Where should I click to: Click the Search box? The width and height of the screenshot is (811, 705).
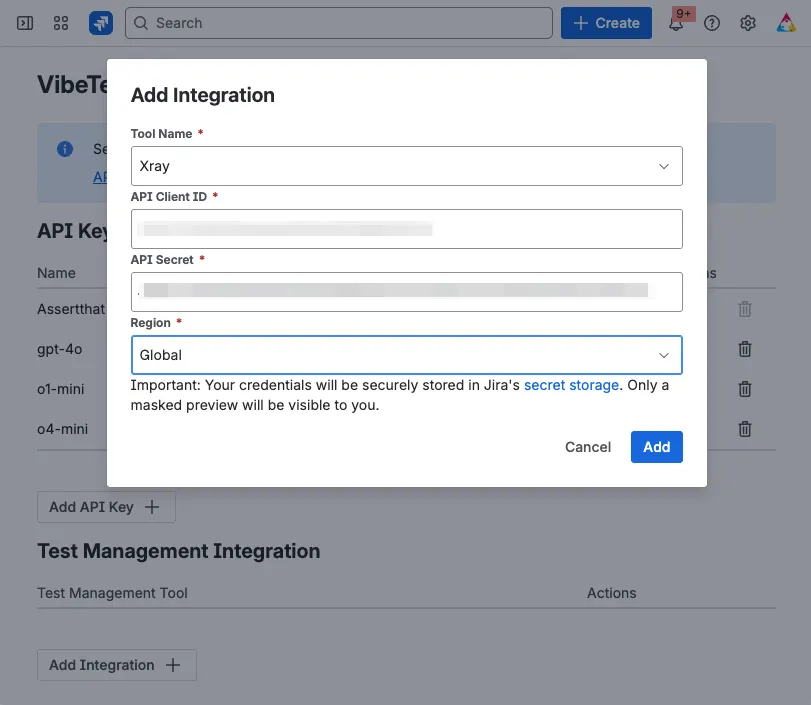(x=339, y=23)
